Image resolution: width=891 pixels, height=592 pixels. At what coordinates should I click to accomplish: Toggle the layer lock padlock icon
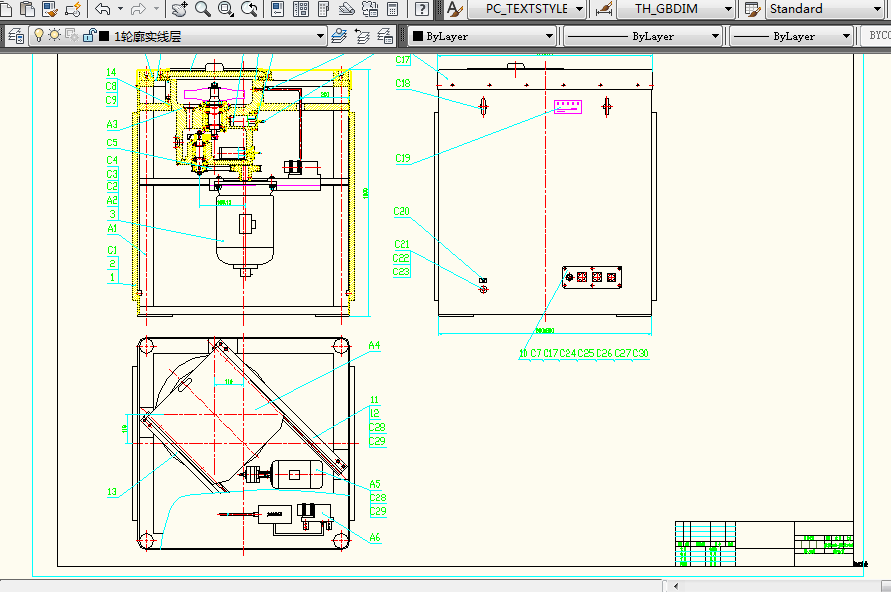[89, 35]
